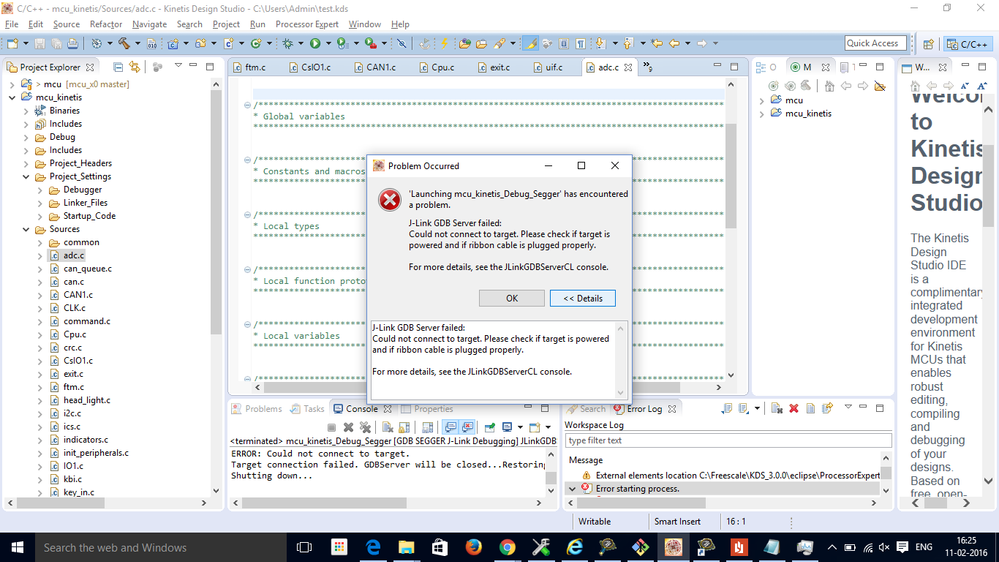Open Project Explorer View Menu triangle
The image size is (999, 562).
(x=178, y=66)
